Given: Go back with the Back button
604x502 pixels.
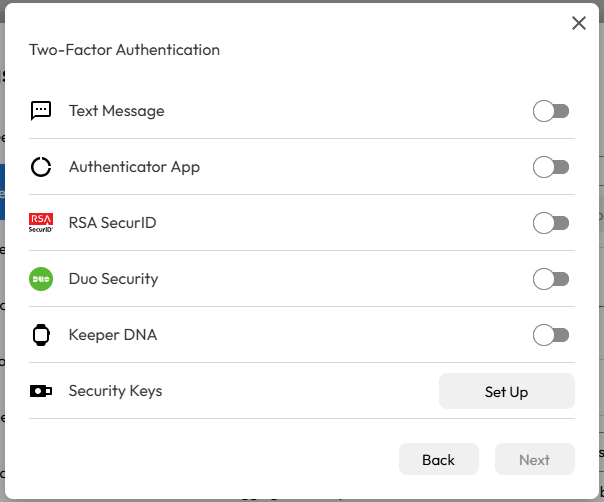Looking at the screenshot, I should (438, 460).
